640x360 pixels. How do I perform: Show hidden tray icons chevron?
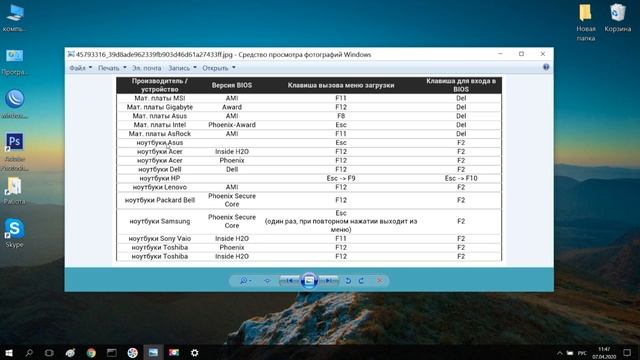coord(560,353)
